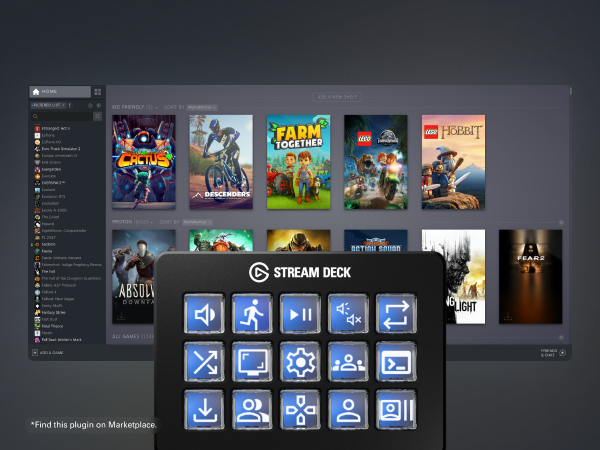Open LEGO The Hobbit game cover
Viewport: 600px width, 450px height.
pos(453,162)
